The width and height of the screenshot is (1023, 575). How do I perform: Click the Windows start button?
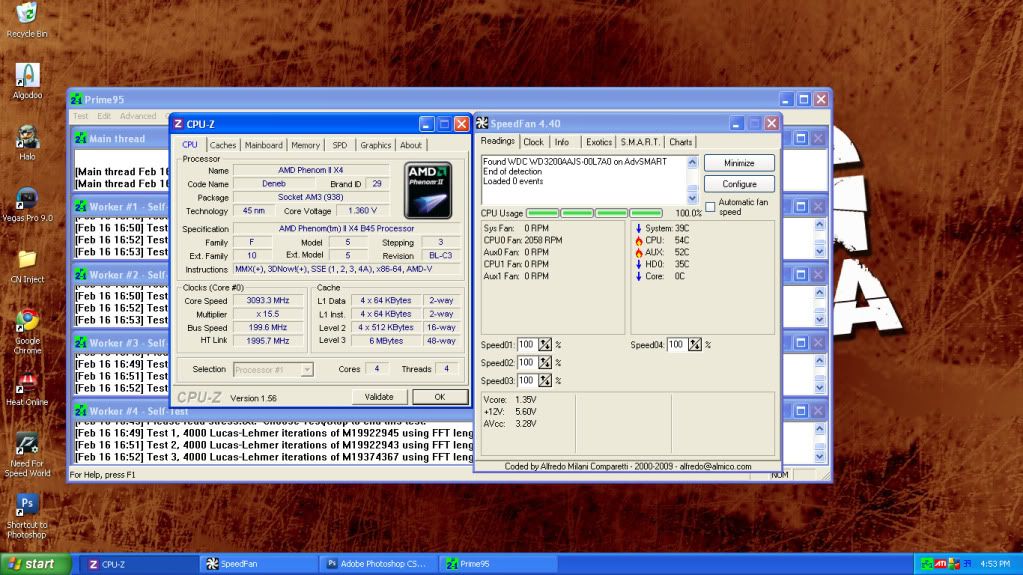click(35, 564)
